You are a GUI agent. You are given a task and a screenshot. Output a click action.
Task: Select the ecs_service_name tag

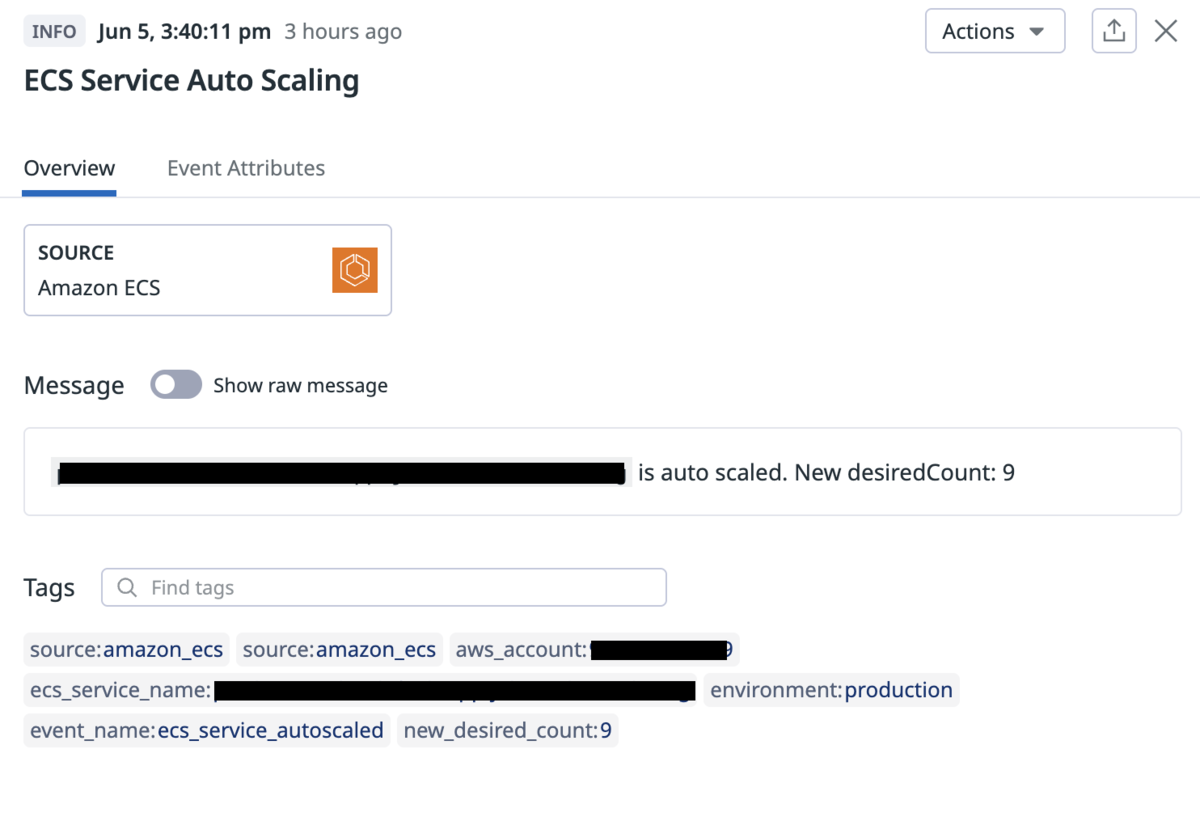[362, 690]
